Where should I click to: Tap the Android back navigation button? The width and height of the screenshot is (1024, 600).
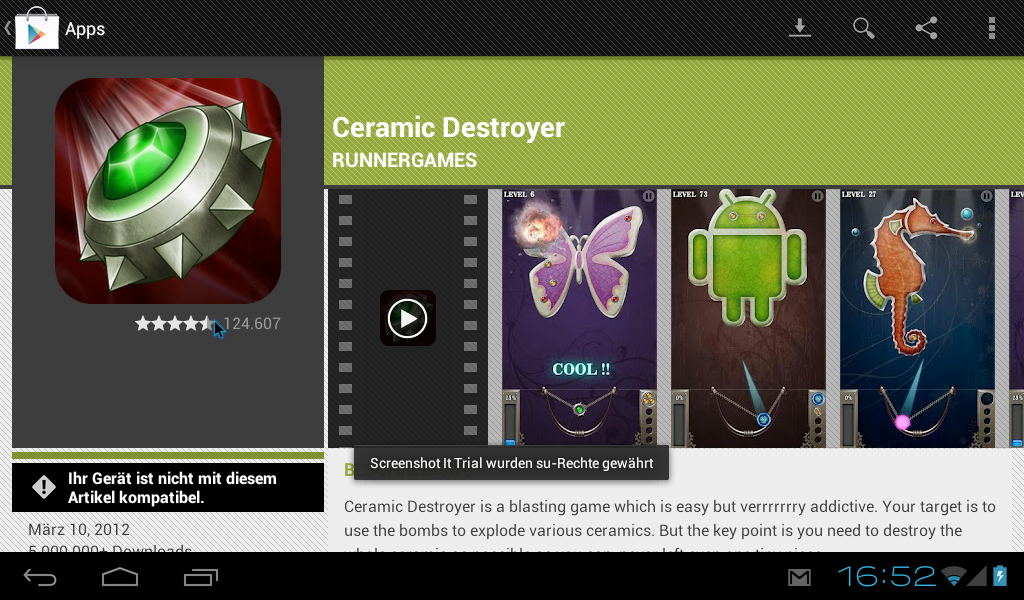pyautogui.click(x=40, y=577)
